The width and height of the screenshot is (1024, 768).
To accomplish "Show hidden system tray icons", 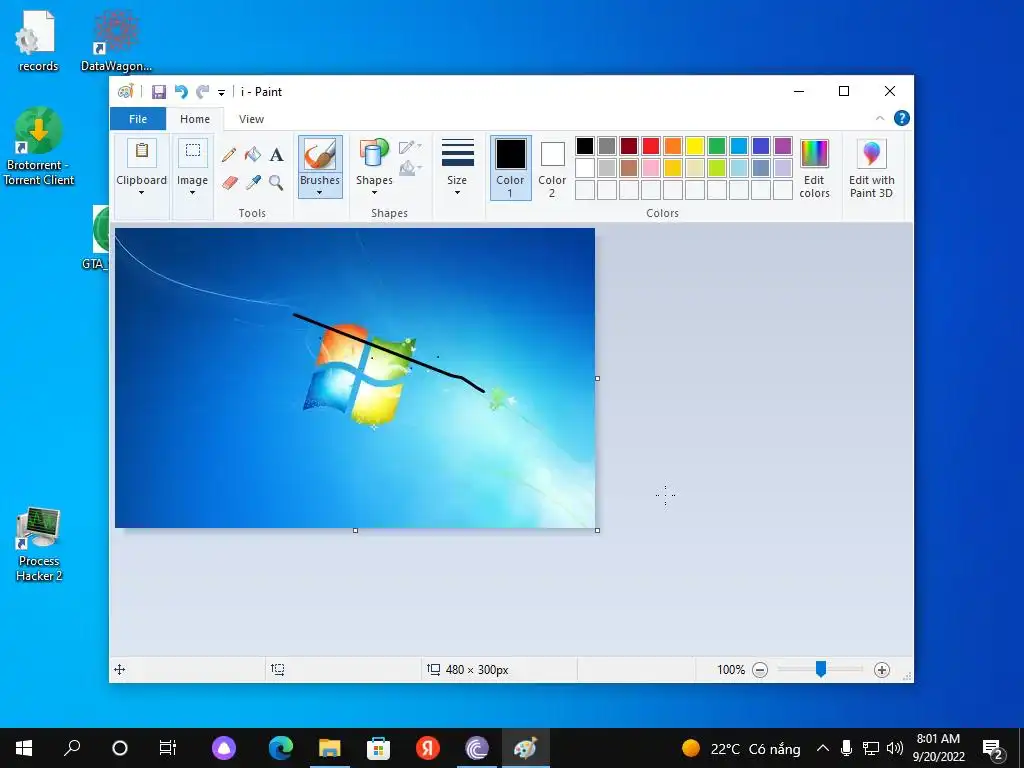I will coord(823,748).
